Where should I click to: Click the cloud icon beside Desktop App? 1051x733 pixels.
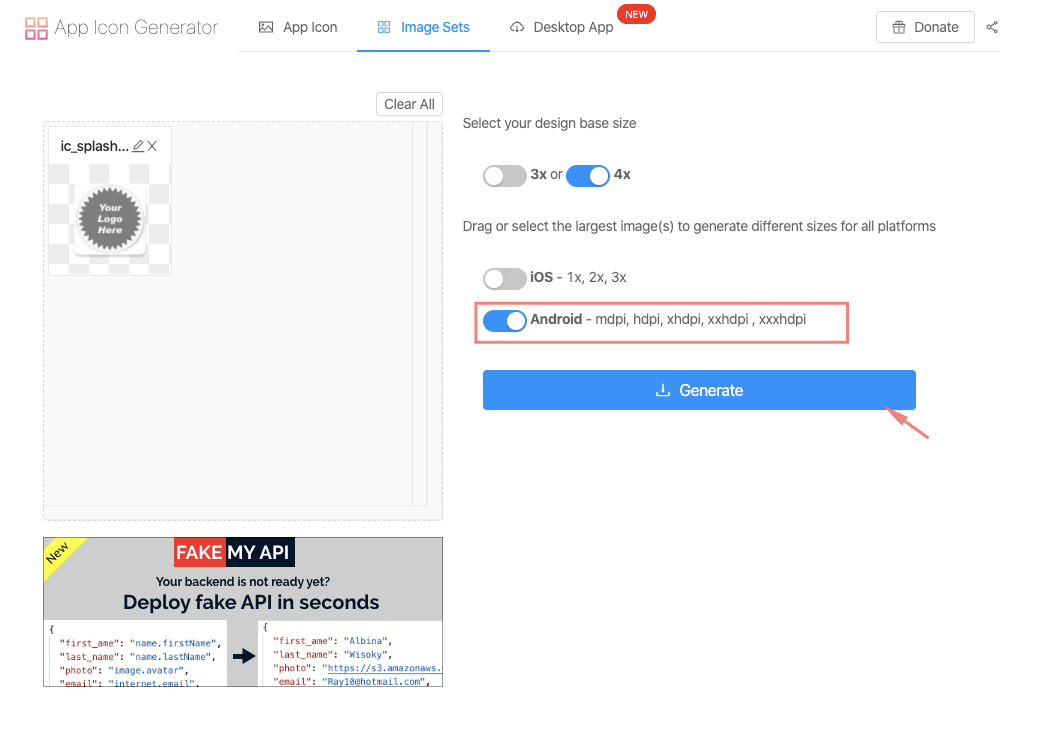517,27
